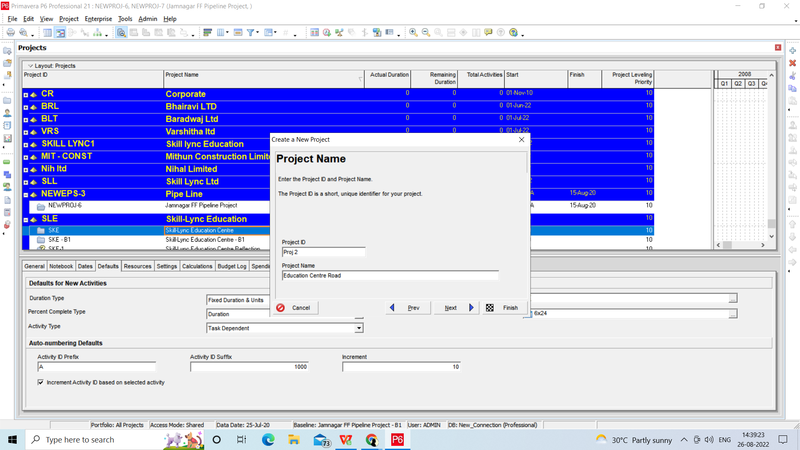Image resolution: width=800 pixels, height=450 pixels.
Task: Click the Total Activities column header
Action: pyautogui.click(x=481, y=79)
